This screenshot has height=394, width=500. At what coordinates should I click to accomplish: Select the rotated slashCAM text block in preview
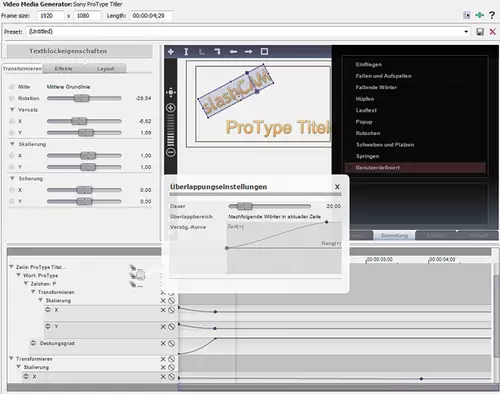pos(236,91)
